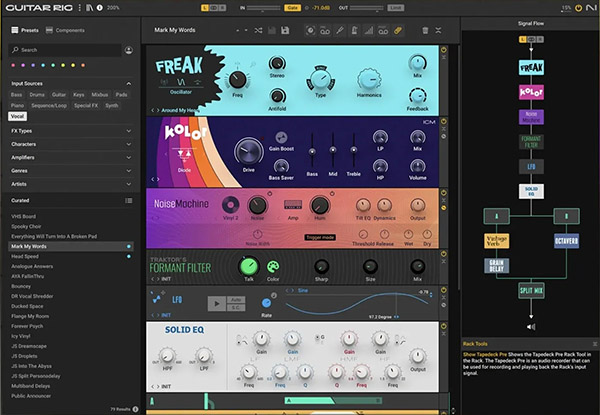
Task: Toggle power of the Freak module
Action: click(x=446, y=49)
